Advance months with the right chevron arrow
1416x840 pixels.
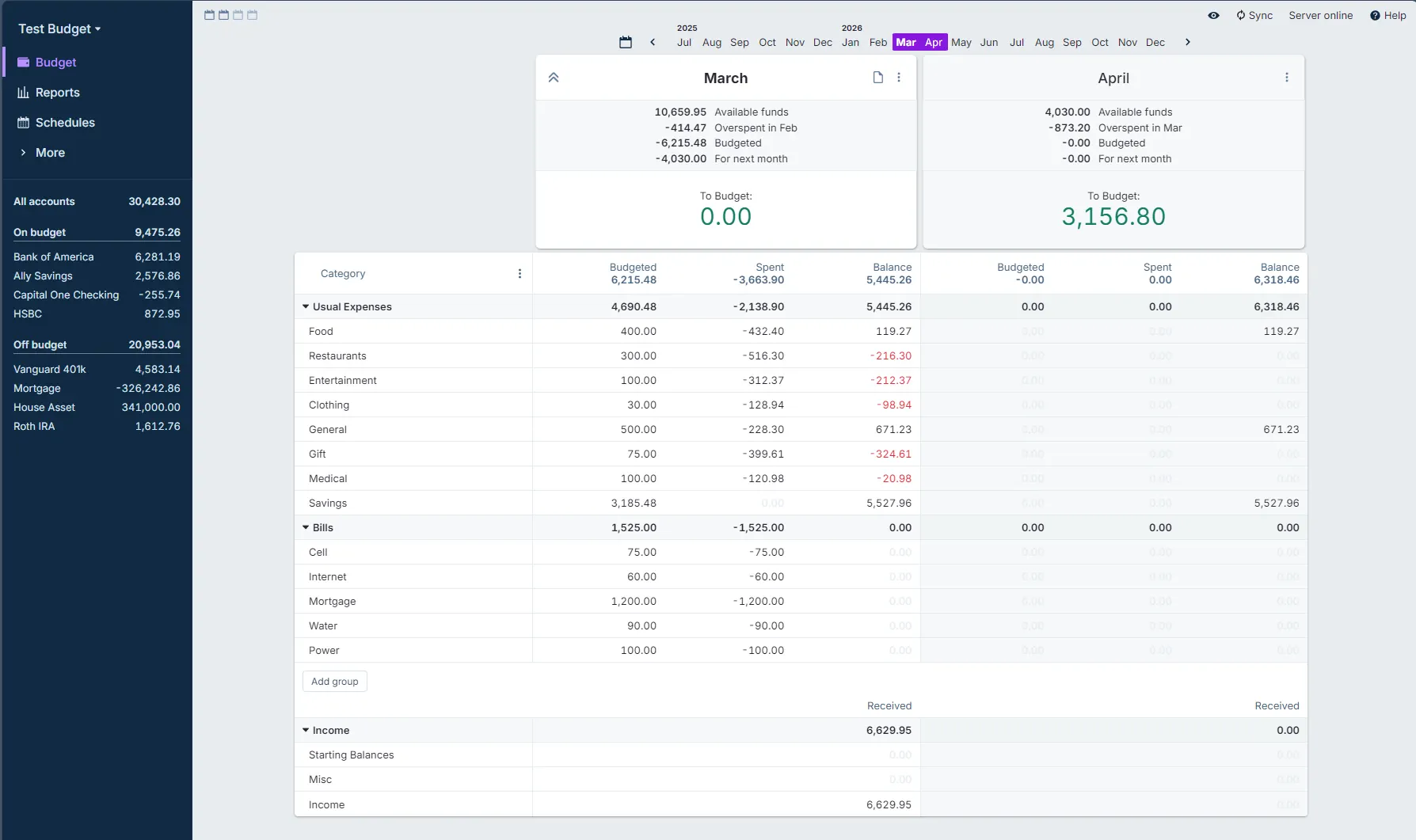(x=1187, y=42)
